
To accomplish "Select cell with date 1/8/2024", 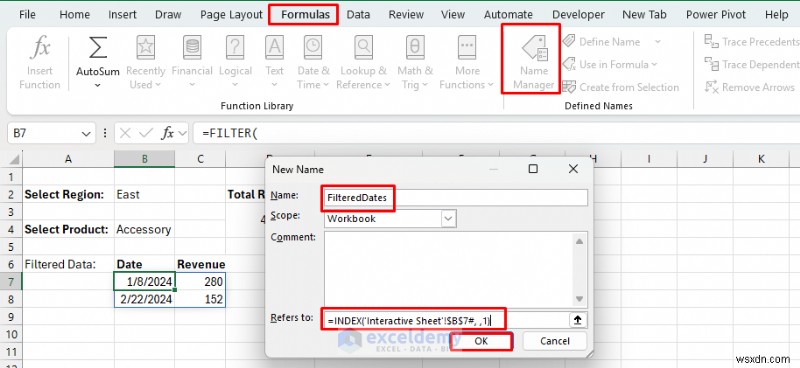I will point(144,281).
